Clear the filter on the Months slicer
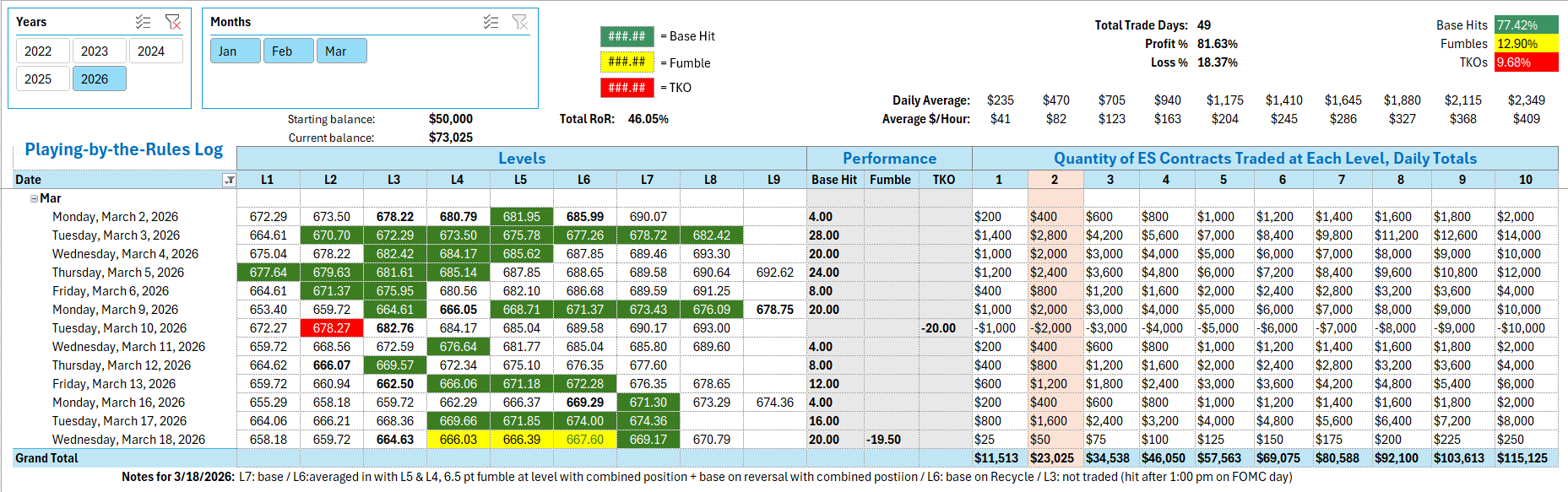 [x=520, y=22]
